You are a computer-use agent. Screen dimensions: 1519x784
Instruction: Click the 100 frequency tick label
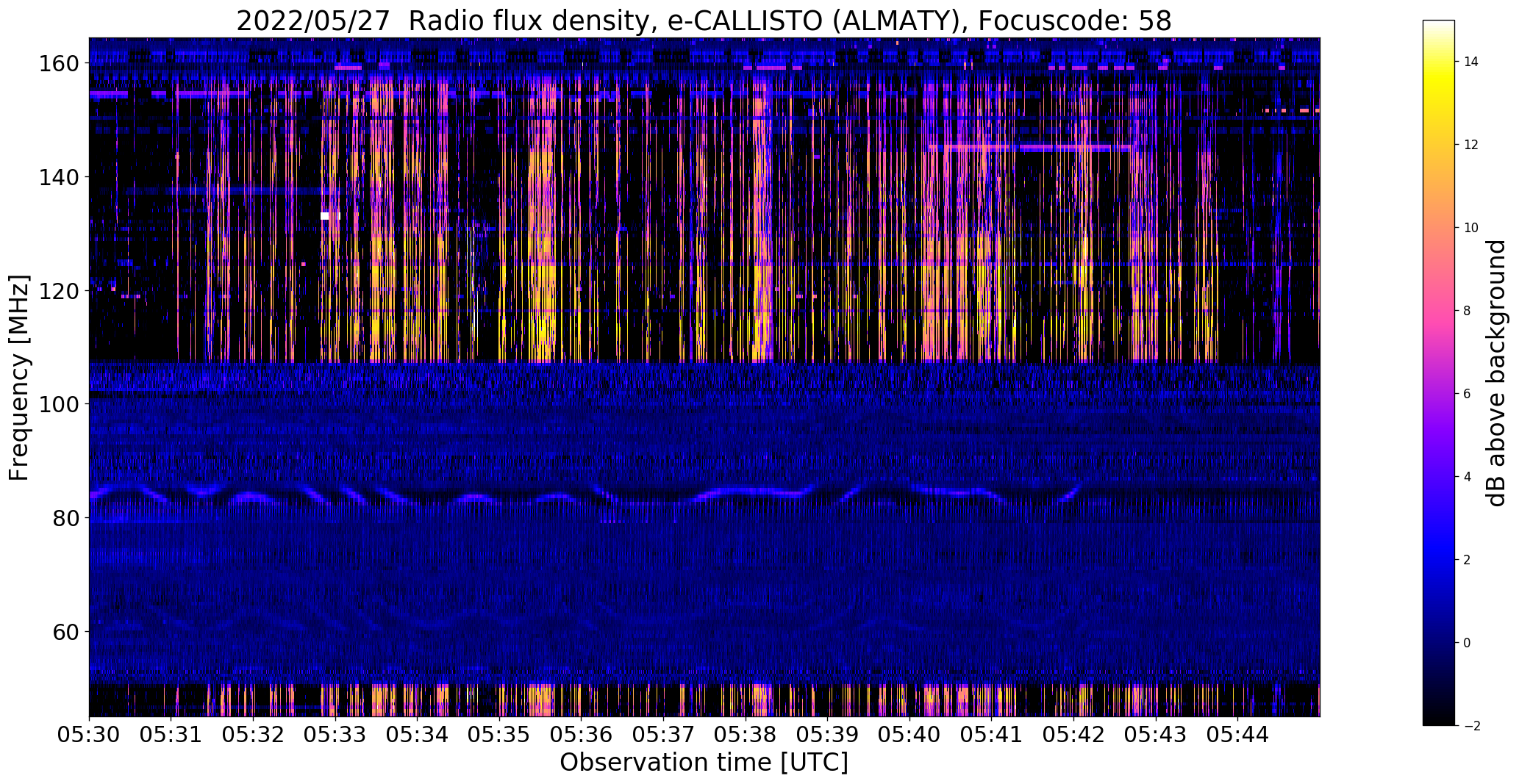click(58, 404)
